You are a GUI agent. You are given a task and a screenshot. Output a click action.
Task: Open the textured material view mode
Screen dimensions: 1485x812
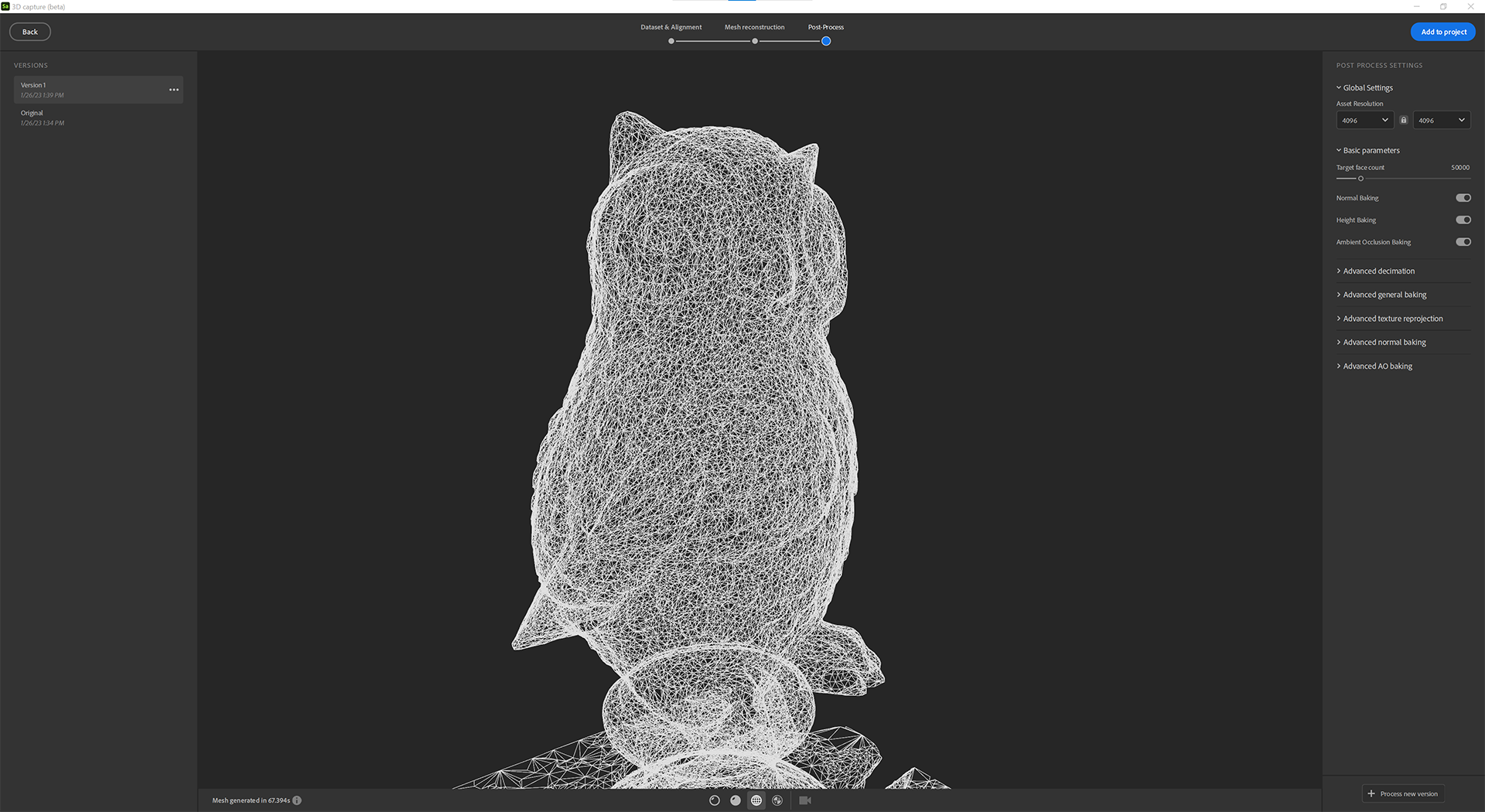[777, 800]
